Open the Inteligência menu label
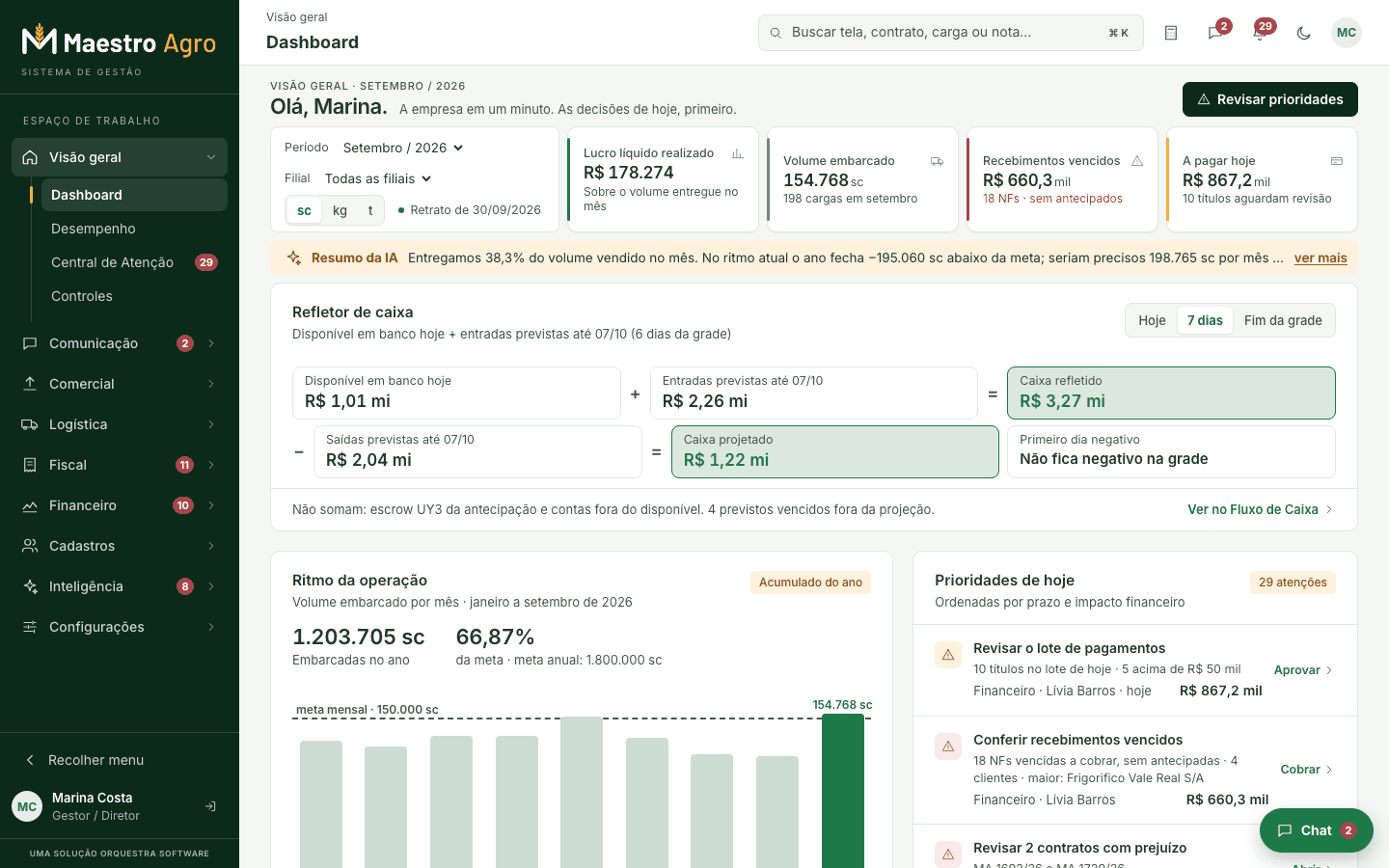Image resolution: width=1389 pixels, height=868 pixels. click(x=86, y=586)
